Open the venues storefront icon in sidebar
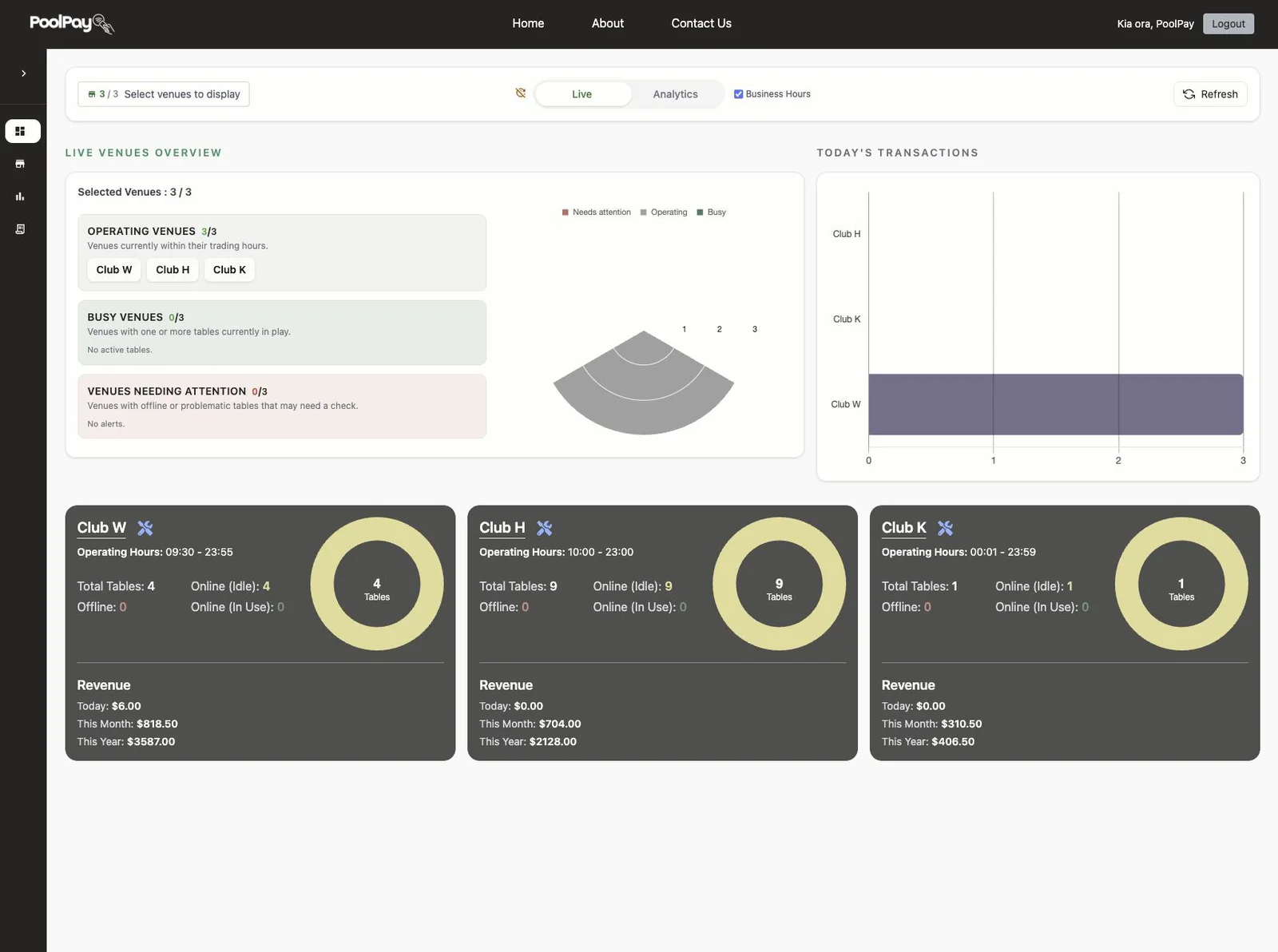 (x=20, y=164)
